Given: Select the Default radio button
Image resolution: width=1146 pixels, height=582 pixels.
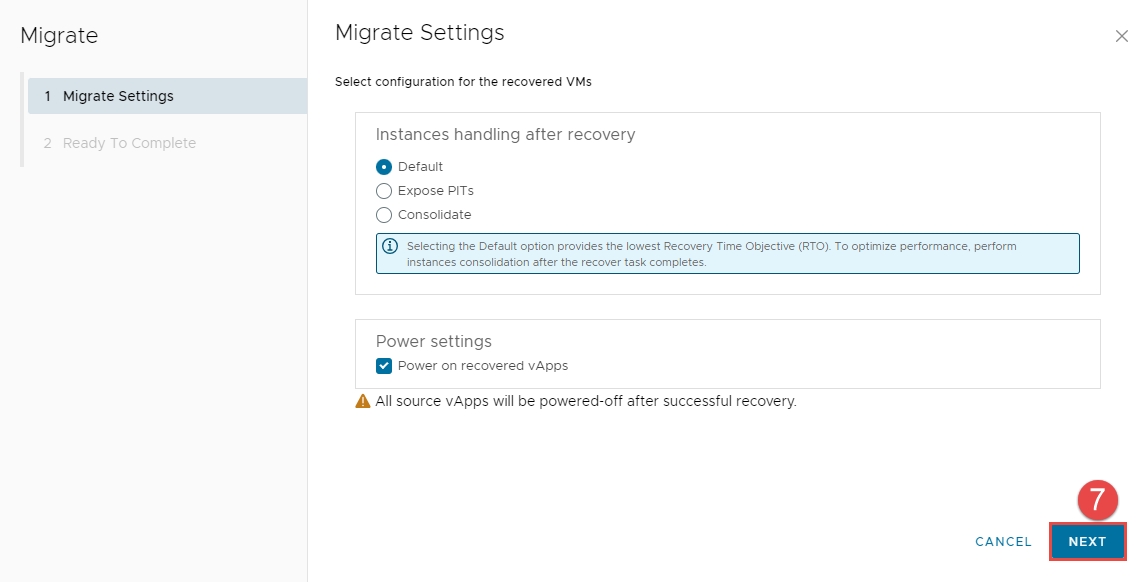Looking at the screenshot, I should tap(384, 167).
